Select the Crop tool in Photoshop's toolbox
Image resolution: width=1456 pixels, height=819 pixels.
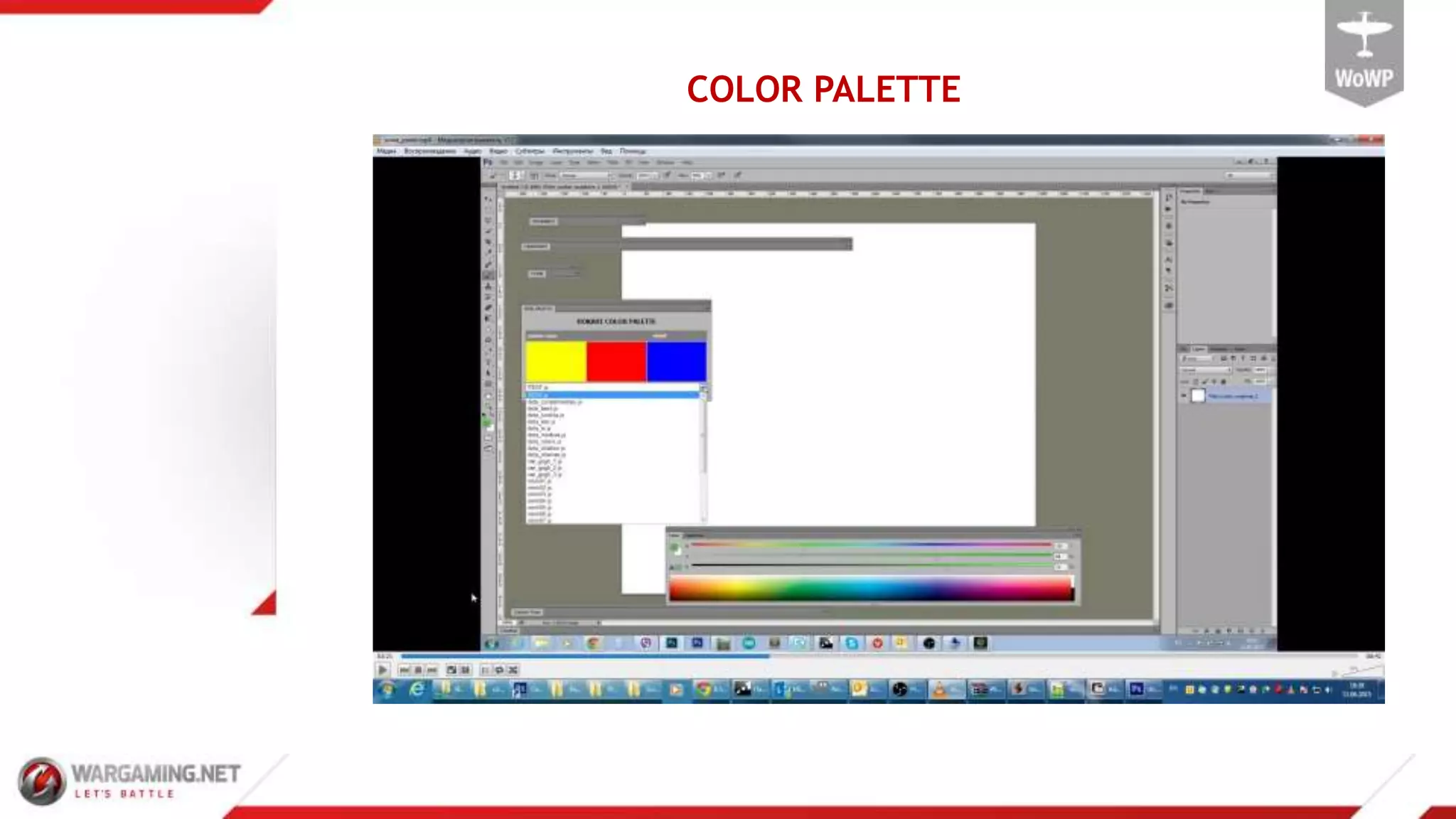[488, 242]
